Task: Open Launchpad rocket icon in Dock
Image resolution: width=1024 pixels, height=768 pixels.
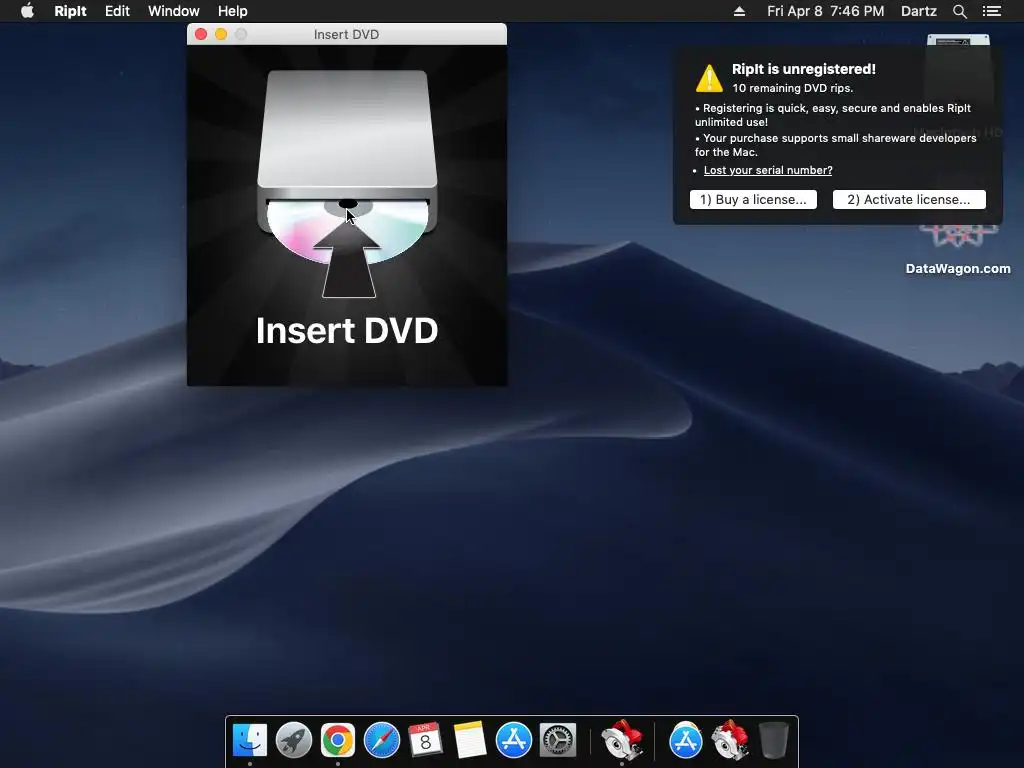Action: coord(294,741)
